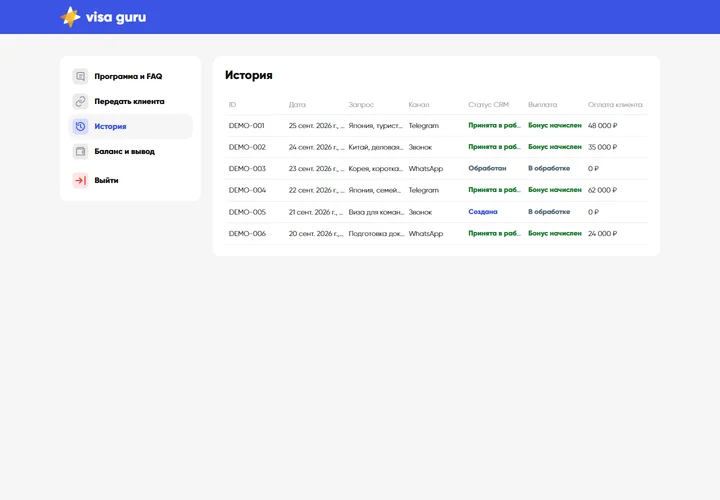This screenshot has height=500, width=720.
Task: Click the Дата column header
Action: pos(297,105)
